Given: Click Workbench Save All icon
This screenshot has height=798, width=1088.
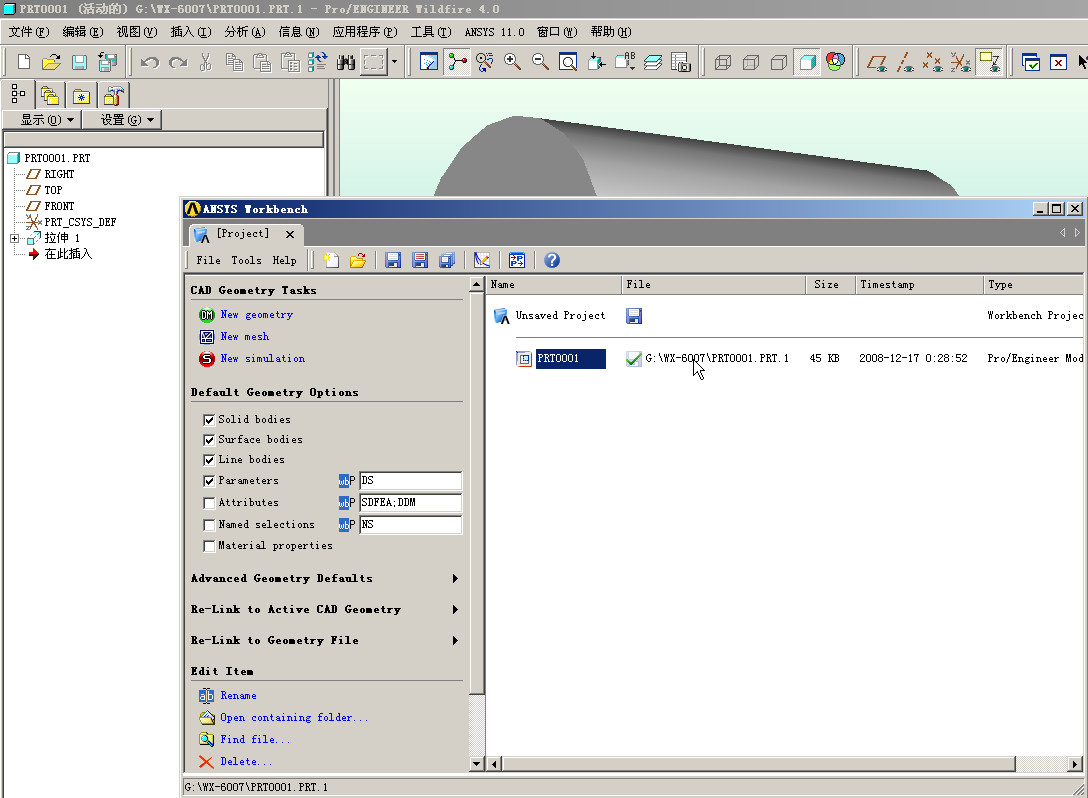Looking at the screenshot, I should click(x=447, y=260).
